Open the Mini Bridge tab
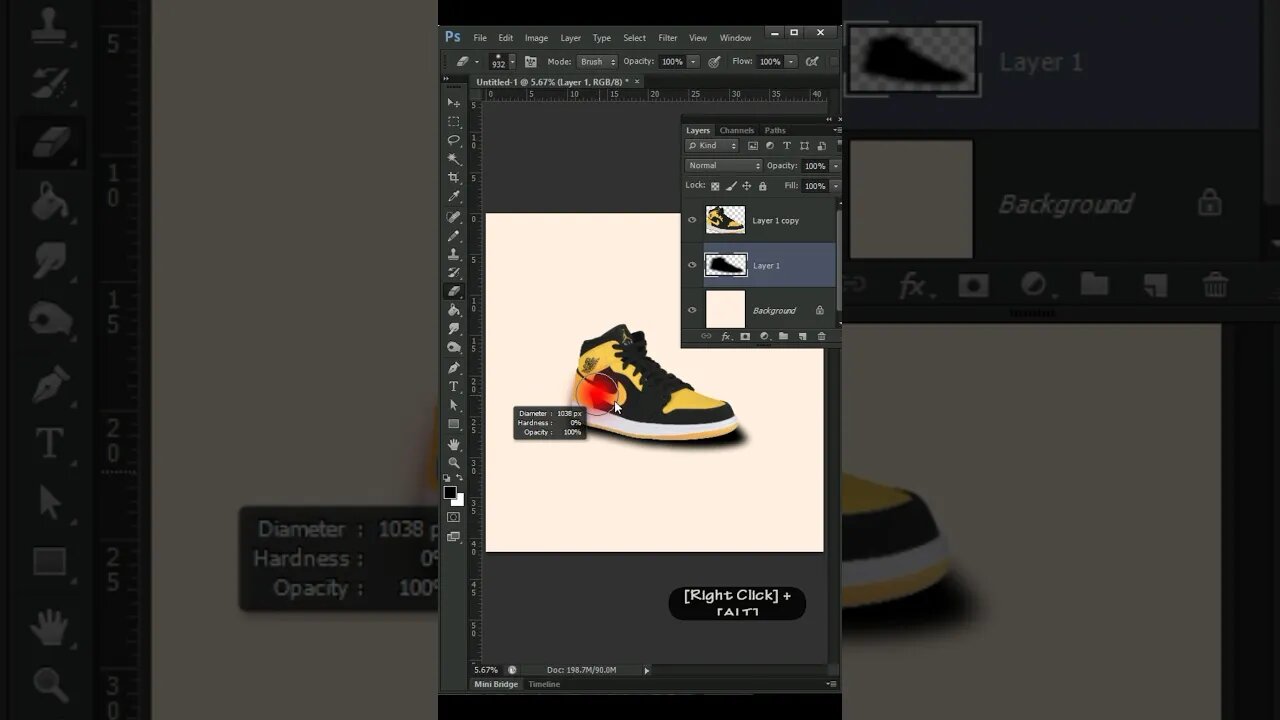Screen dimensions: 1280x720 [496, 684]
